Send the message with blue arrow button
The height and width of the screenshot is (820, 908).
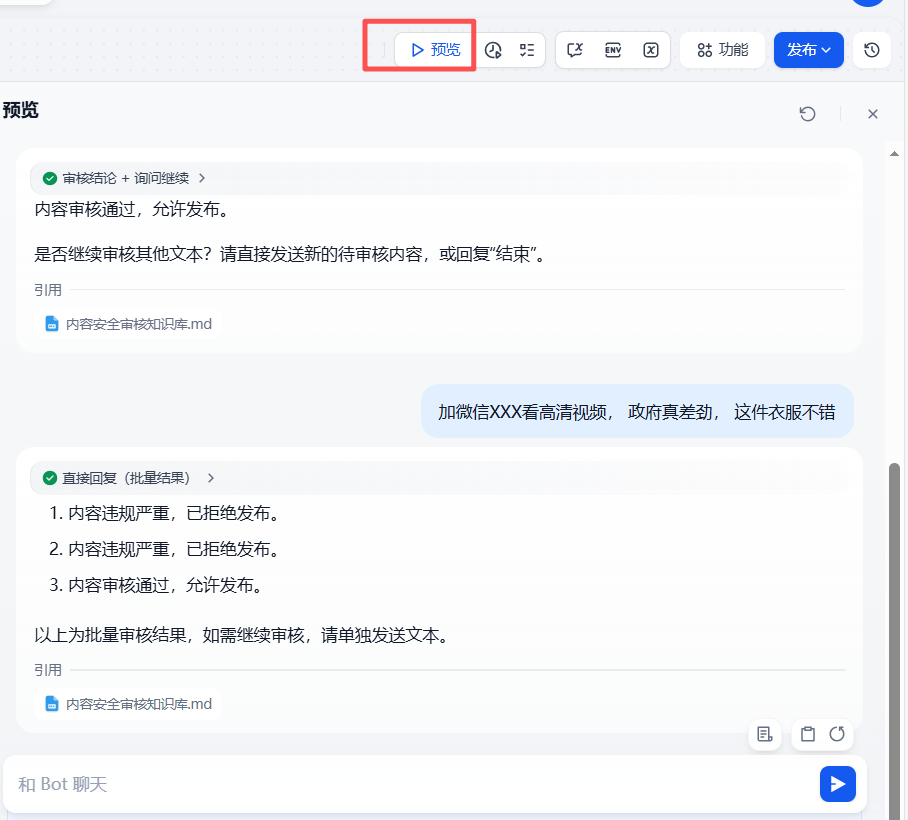837,784
